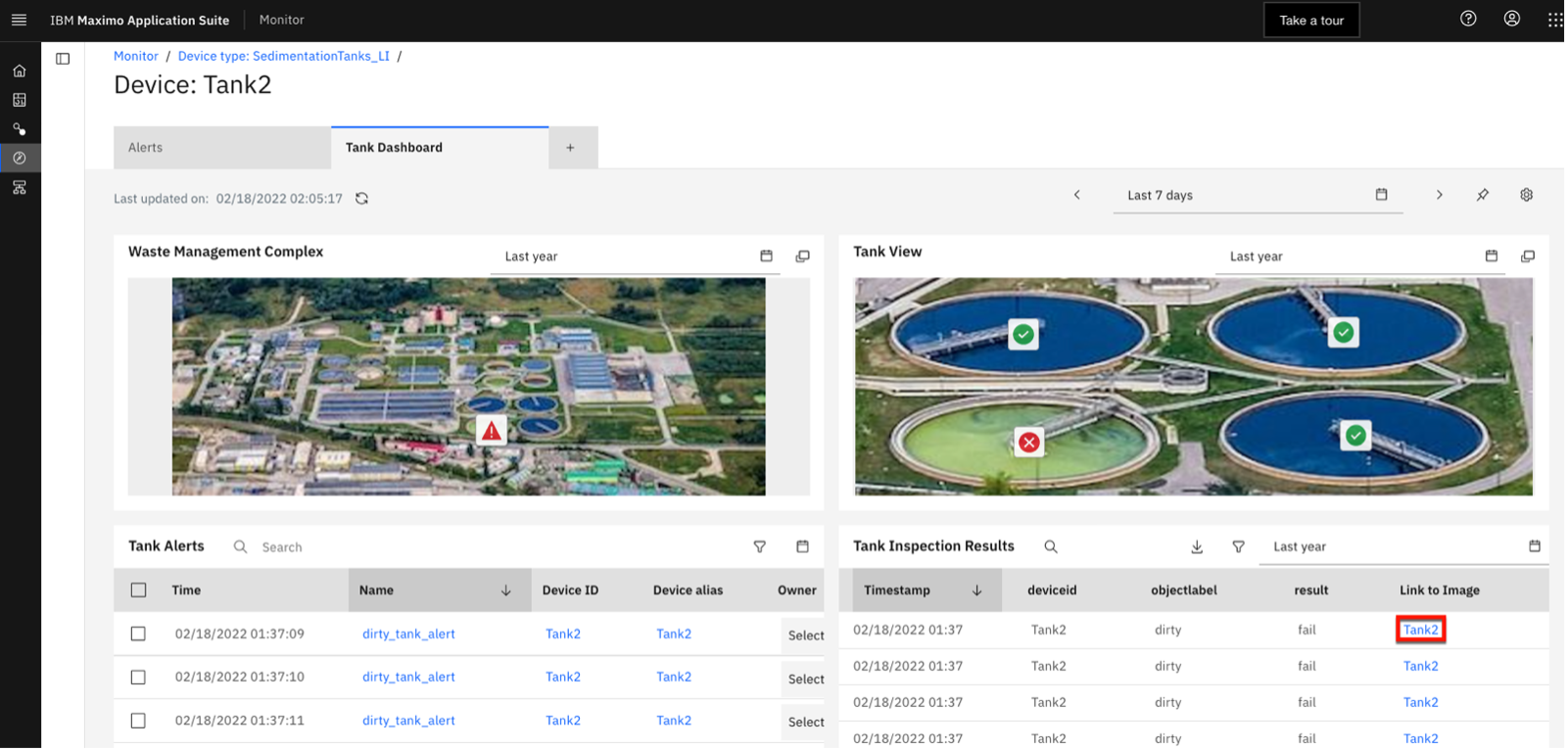The height and width of the screenshot is (750, 1568).
Task: Open Tank2 Device ID link in 01:37:10 row
Action: [563, 677]
